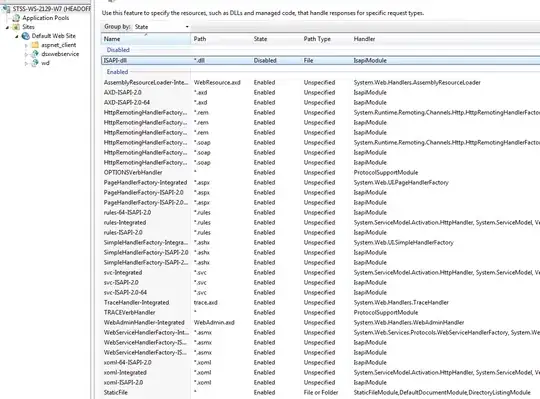540x399 pixels.
Task: Select the PageHandlerFactory-ISAPI-2.0 row
Action: pyautogui.click(x=321, y=192)
